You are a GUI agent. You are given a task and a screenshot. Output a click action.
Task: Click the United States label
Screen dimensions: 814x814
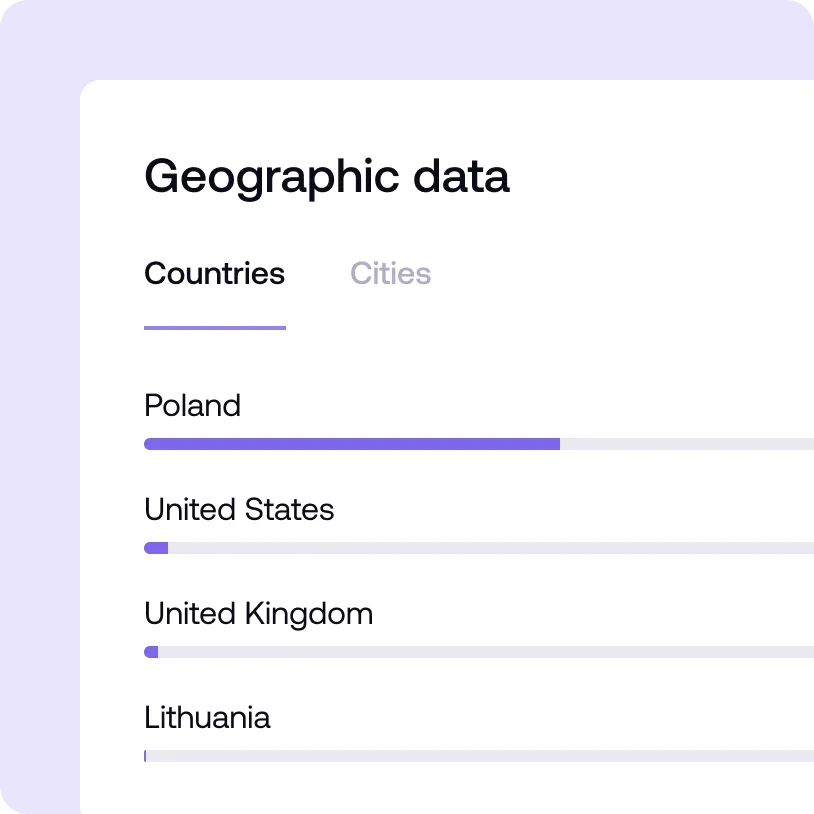pyautogui.click(x=238, y=510)
